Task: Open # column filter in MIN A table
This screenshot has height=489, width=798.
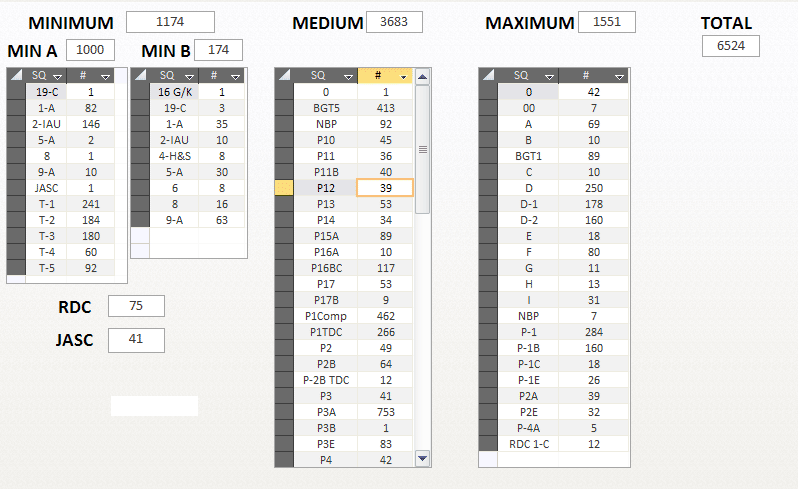Action: click(105, 77)
